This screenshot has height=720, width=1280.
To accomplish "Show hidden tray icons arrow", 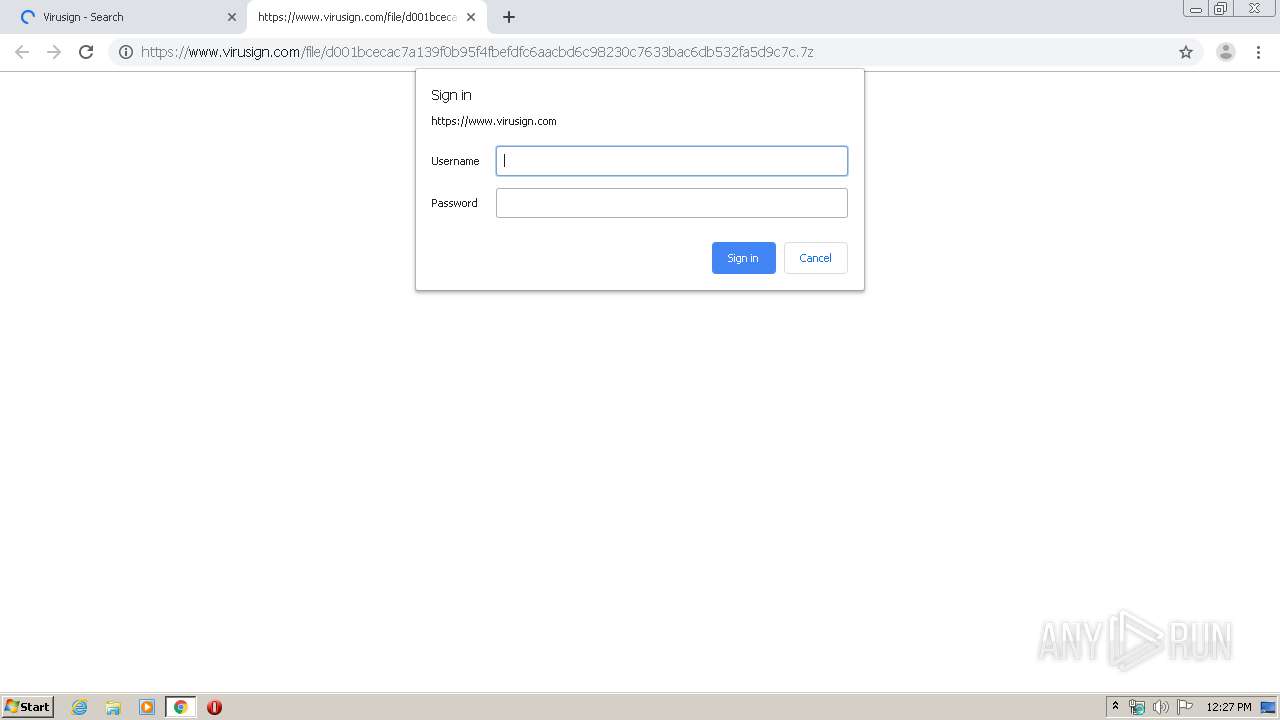I will point(1116,707).
